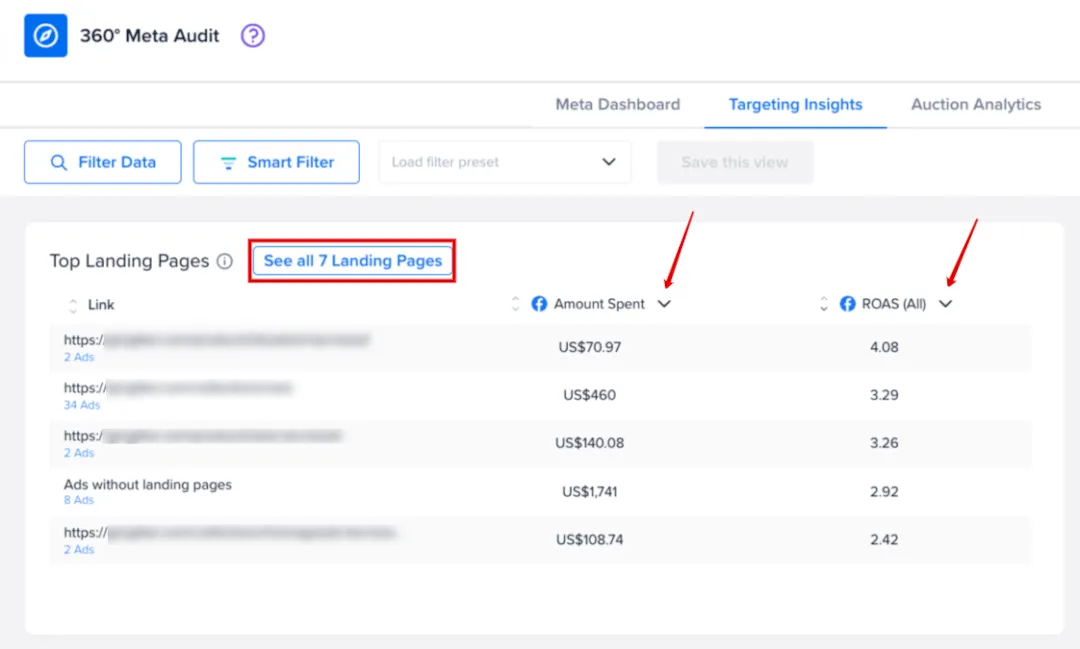1080x649 pixels.
Task: Click the US$140.08 amount cell
Action: (x=590, y=443)
